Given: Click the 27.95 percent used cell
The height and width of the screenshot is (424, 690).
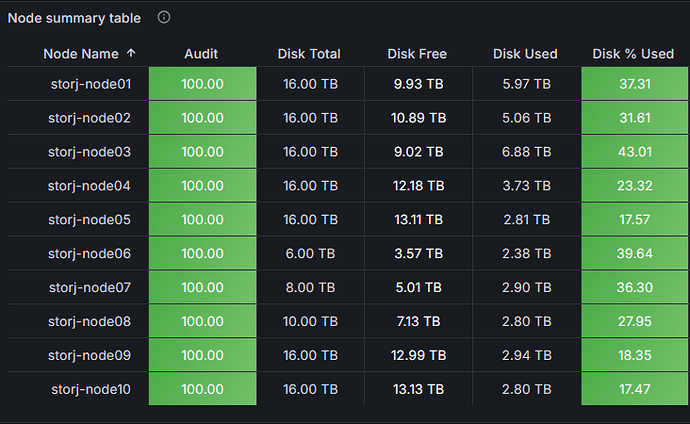Looking at the screenshot, I should (635, 321).
